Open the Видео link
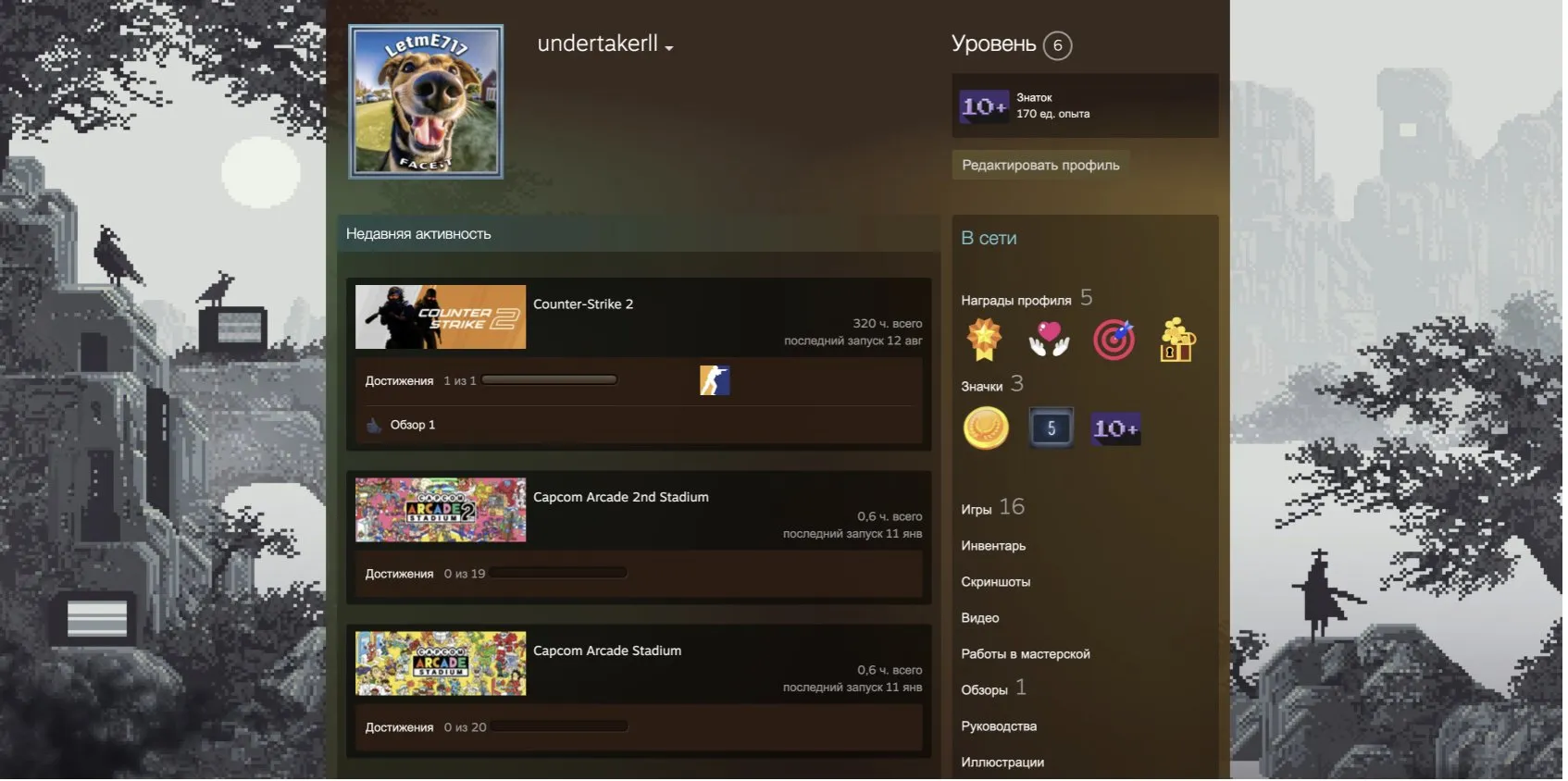This screenshot has height=781, width=1568. point(980,618)
